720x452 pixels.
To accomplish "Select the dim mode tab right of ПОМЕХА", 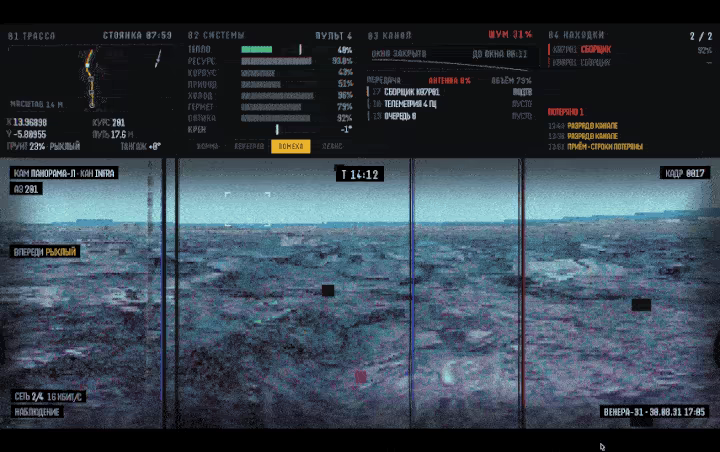I will pos(332,146).
